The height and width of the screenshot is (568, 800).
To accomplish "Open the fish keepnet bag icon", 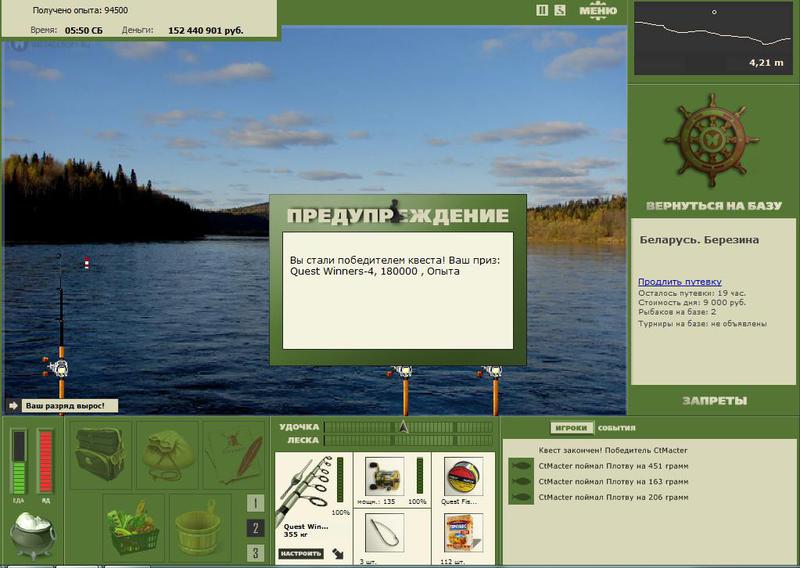I will (x=167, y=454).
